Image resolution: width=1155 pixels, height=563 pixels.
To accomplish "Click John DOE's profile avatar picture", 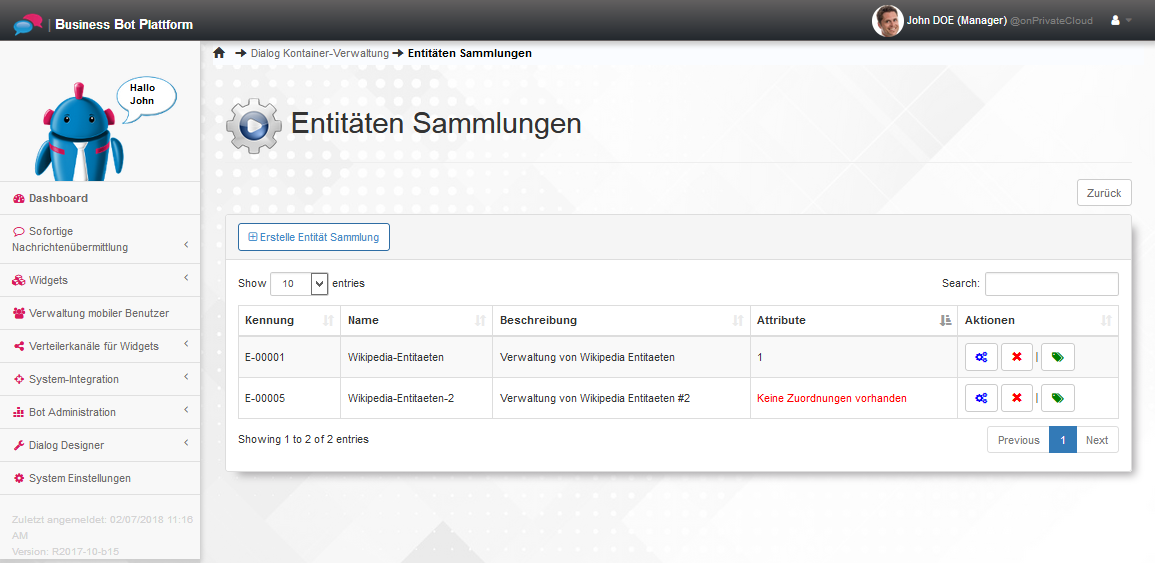I will 887,21.
